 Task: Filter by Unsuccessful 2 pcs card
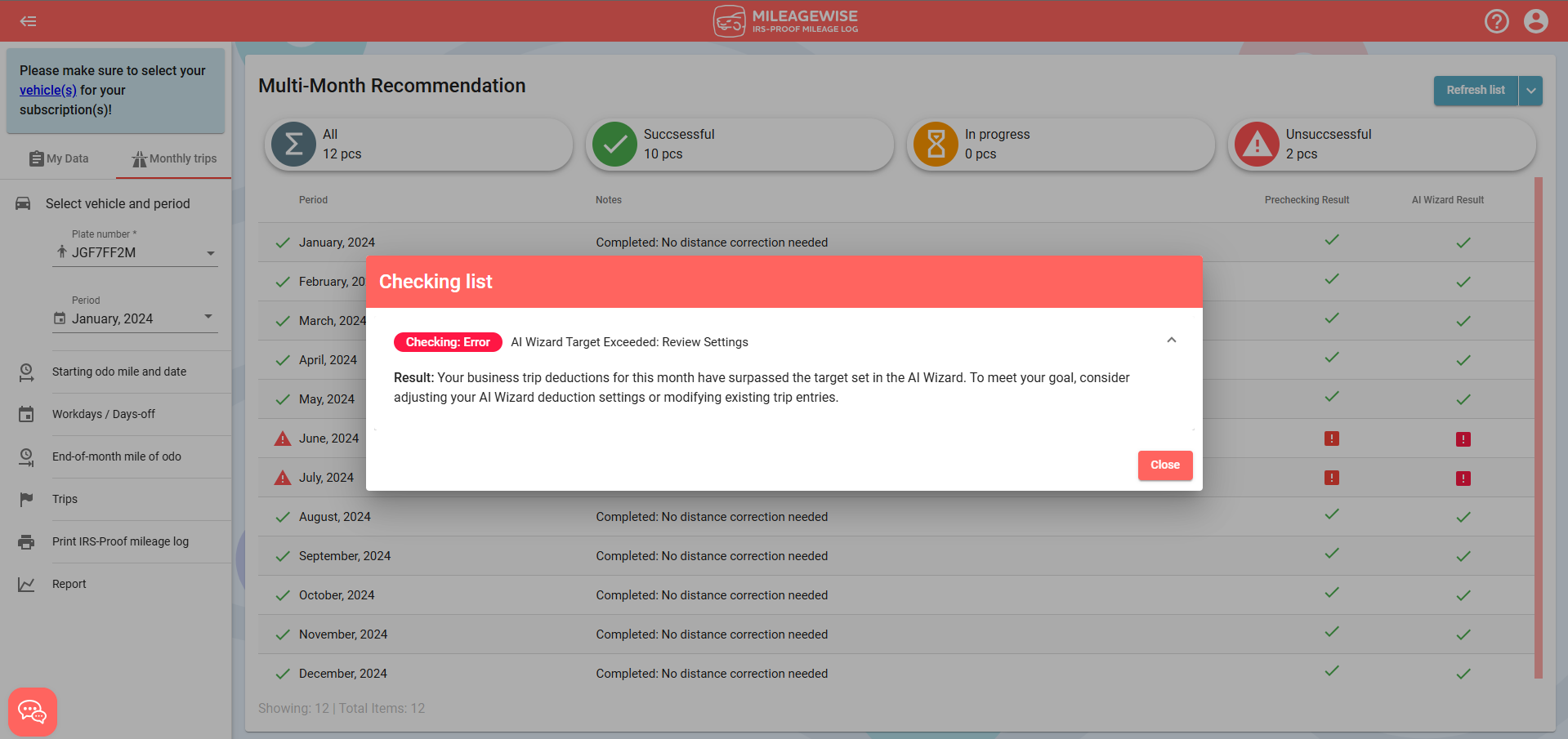click(x=1382, y=145)
